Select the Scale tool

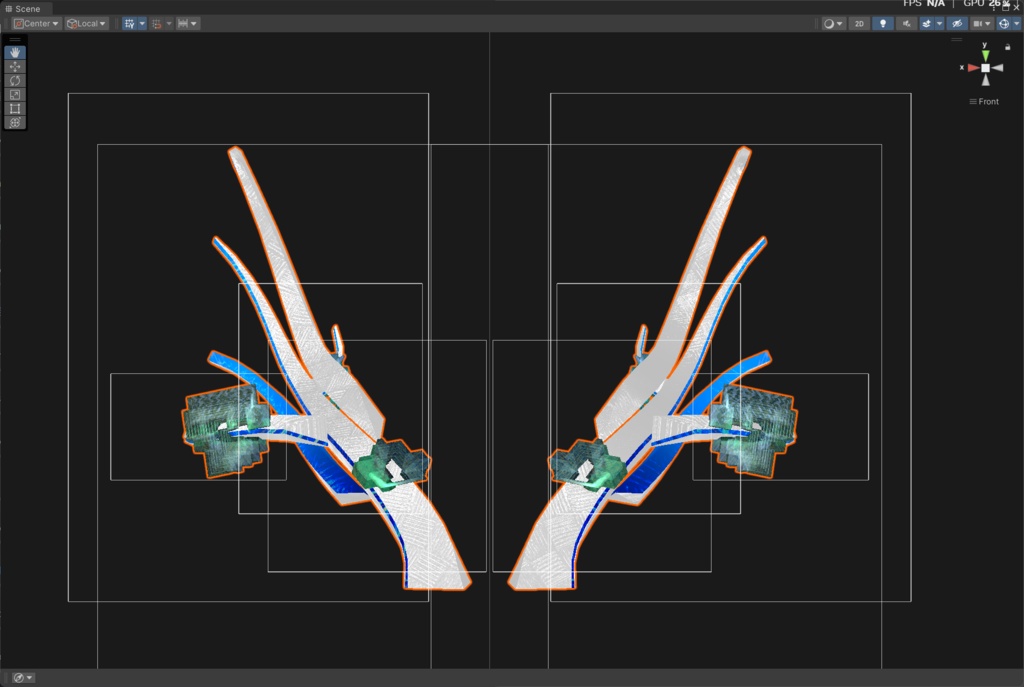coord(15,95)
